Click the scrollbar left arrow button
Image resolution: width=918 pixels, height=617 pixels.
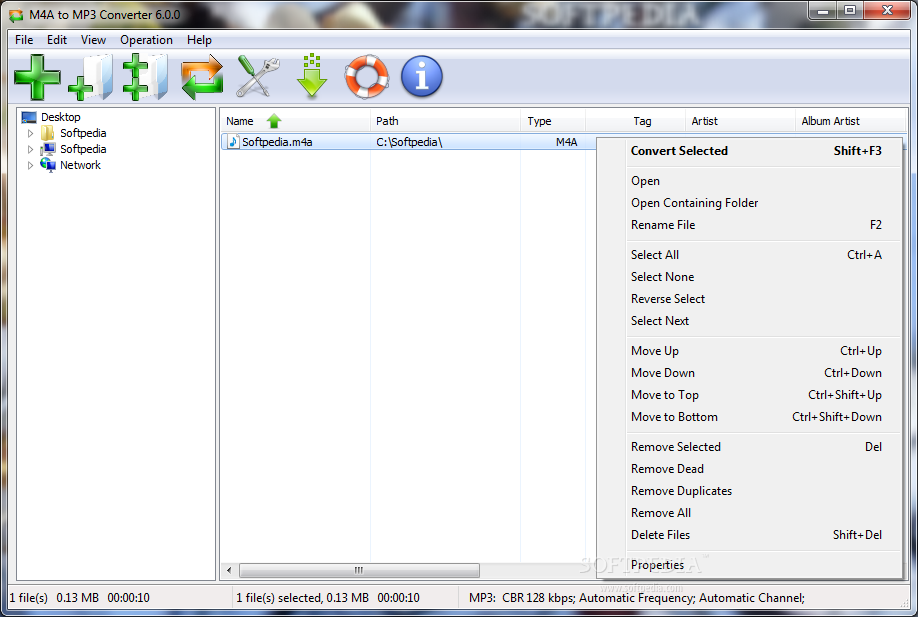[229, 570]
